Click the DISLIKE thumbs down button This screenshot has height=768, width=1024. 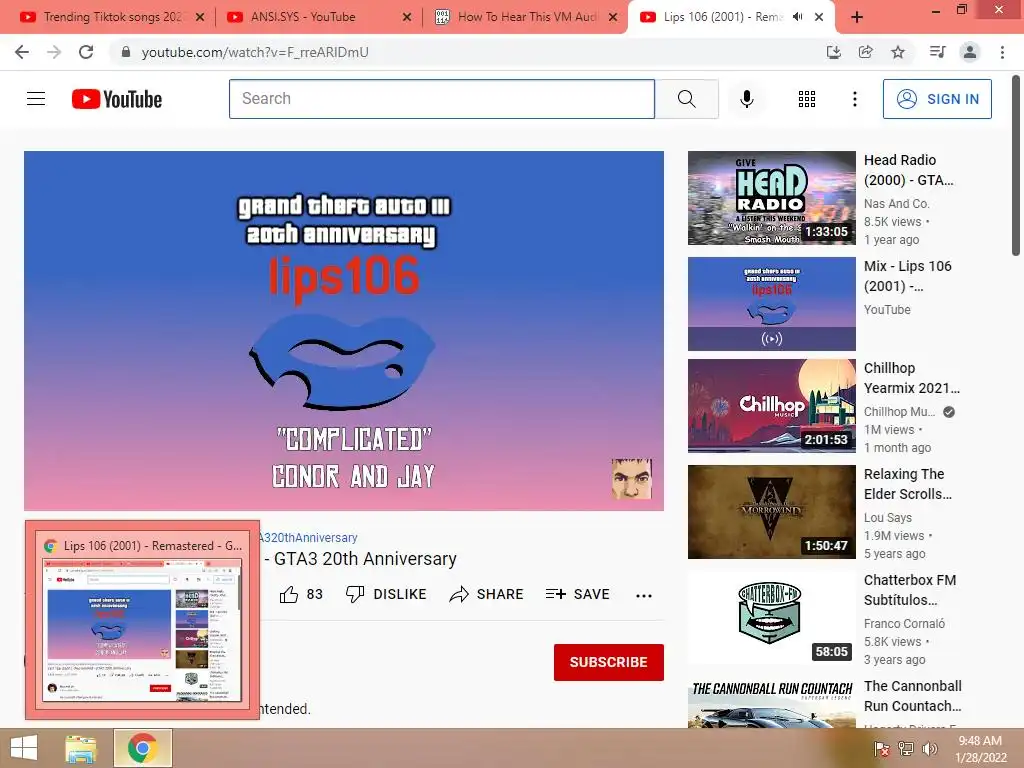click(386, 594)
